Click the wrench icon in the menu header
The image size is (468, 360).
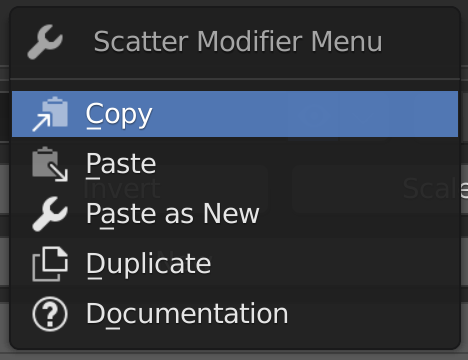45,42
